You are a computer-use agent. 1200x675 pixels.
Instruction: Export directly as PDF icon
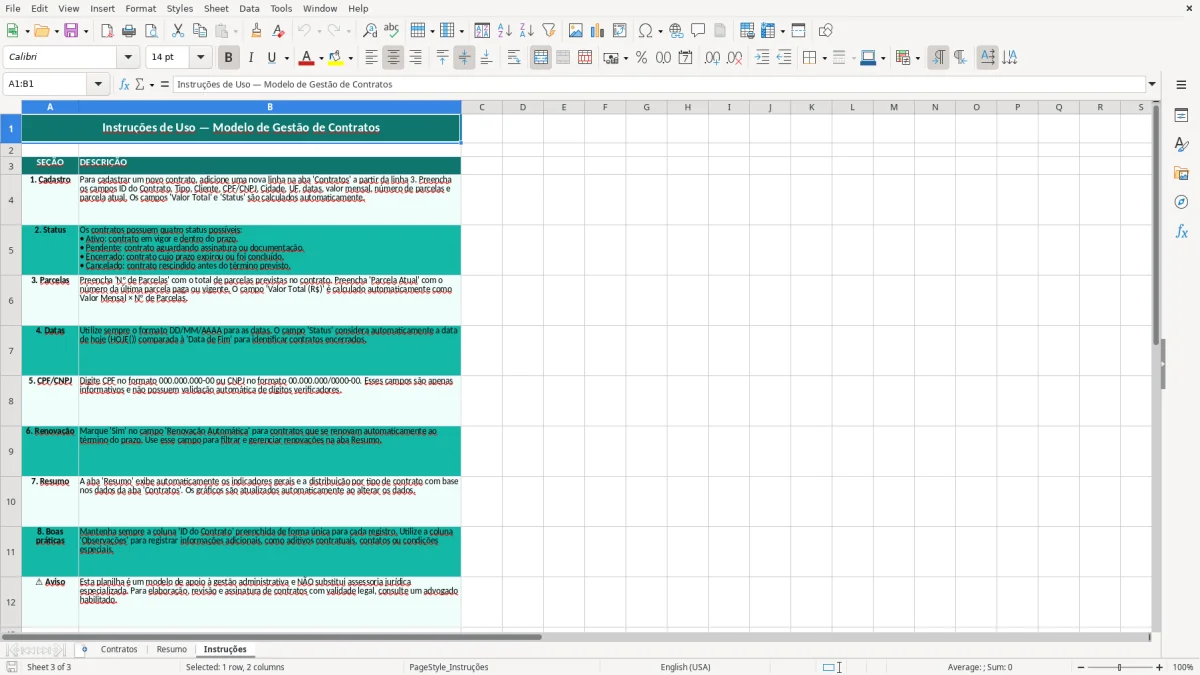[x=107, y=31]
